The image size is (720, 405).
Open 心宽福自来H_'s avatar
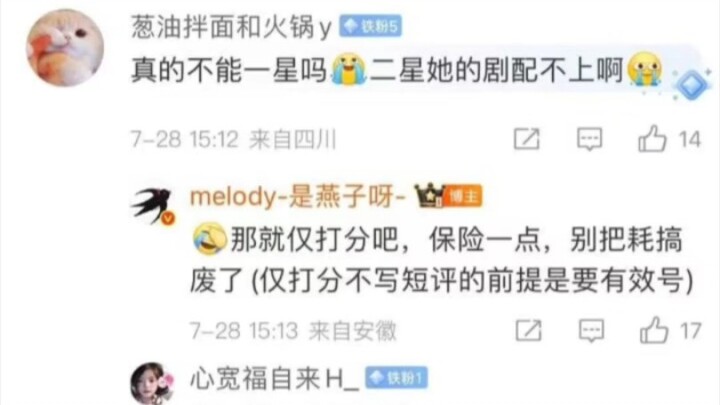(x=153, y=383)
